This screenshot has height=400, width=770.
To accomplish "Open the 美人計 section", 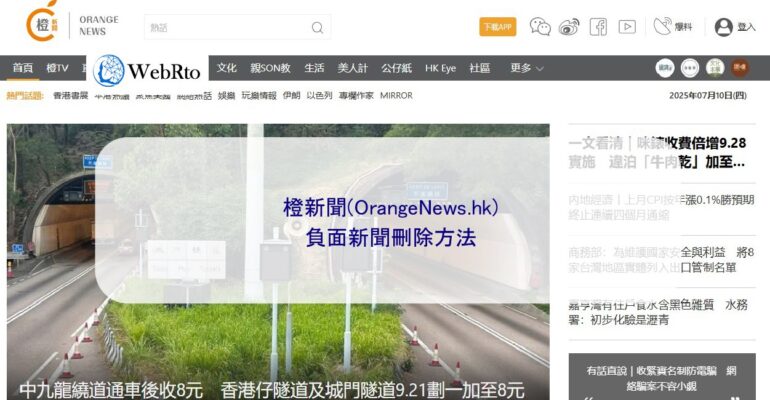I will 353,68.
